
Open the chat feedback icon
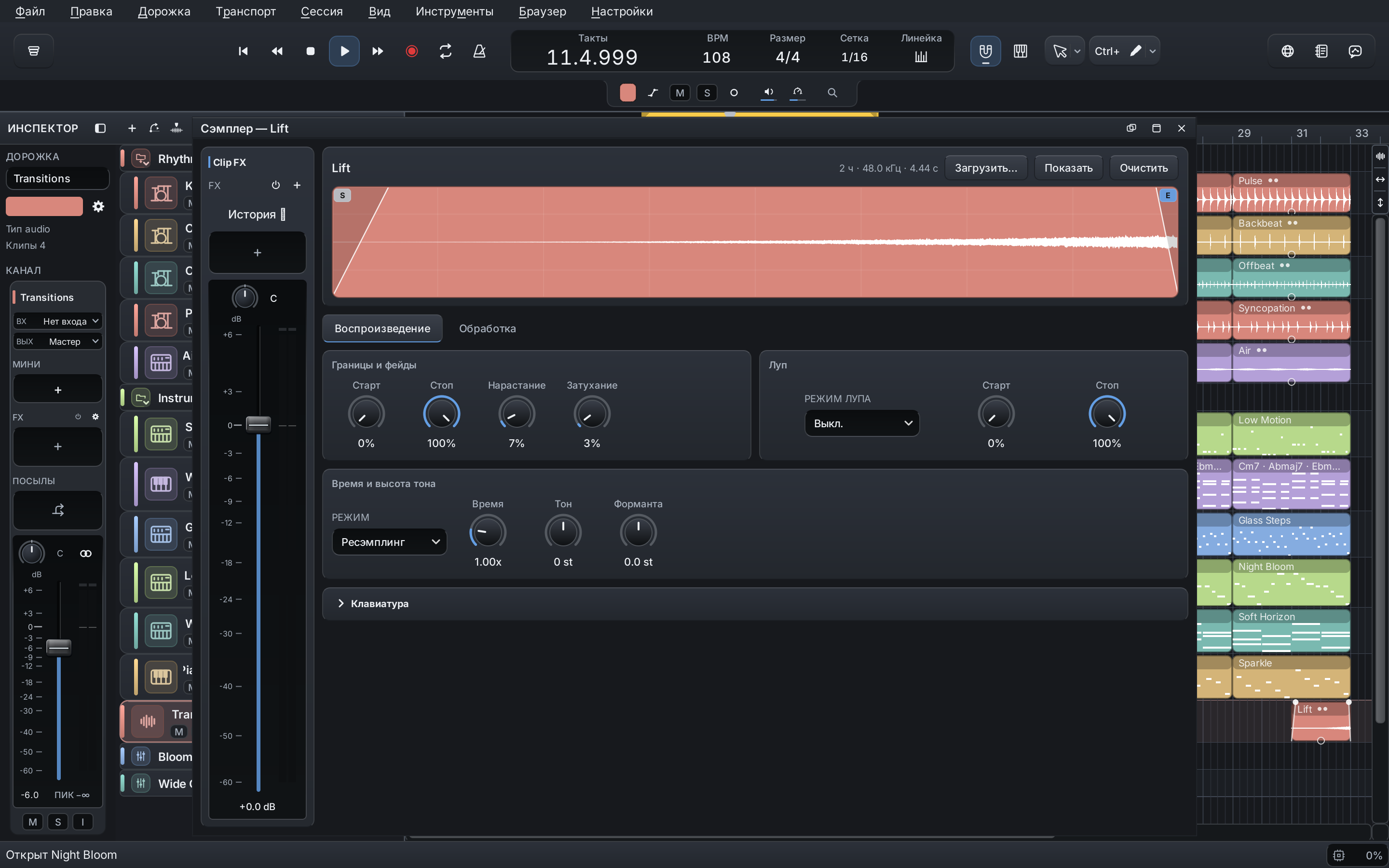pyautogui.click(x=1355, y=51)
